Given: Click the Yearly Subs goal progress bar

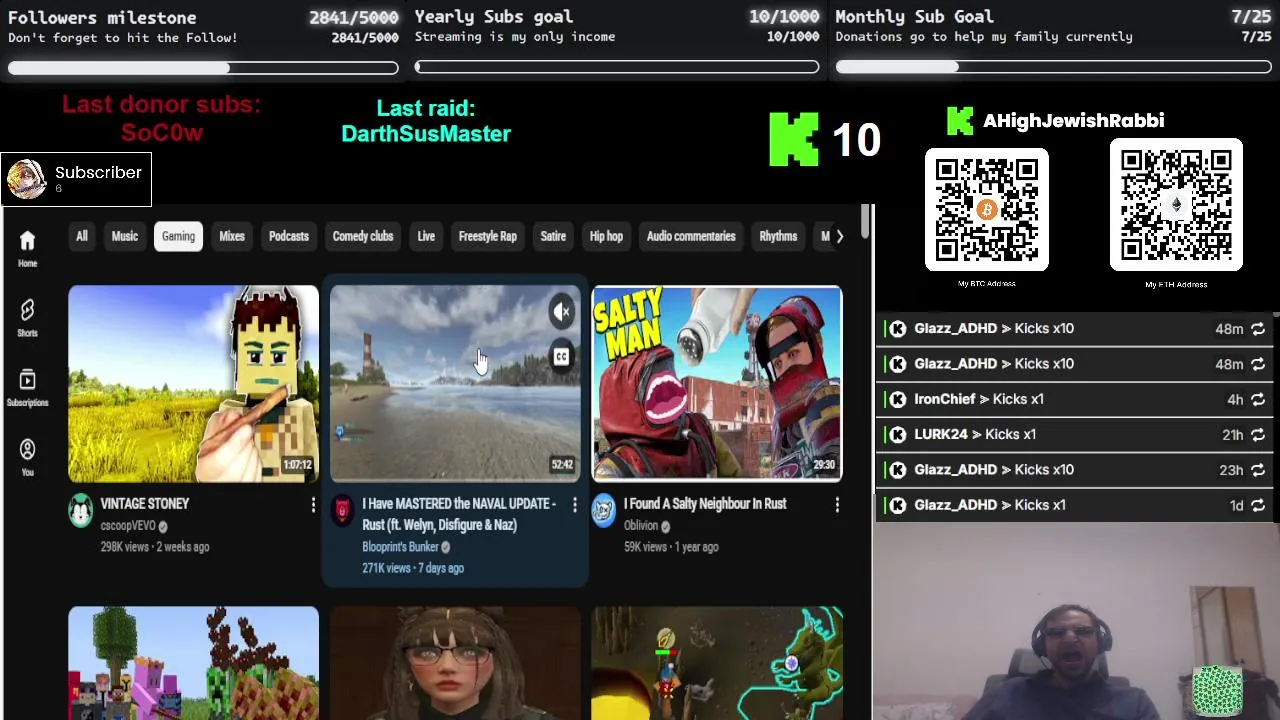Looking at the screenshot, I should (617, 68).
